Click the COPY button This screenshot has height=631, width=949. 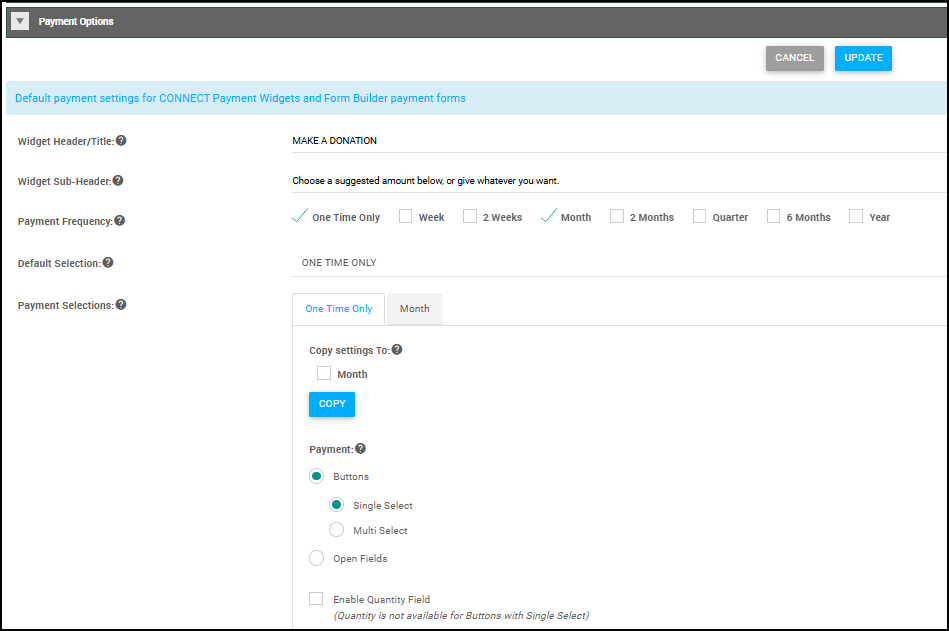[x=332, y=404]
